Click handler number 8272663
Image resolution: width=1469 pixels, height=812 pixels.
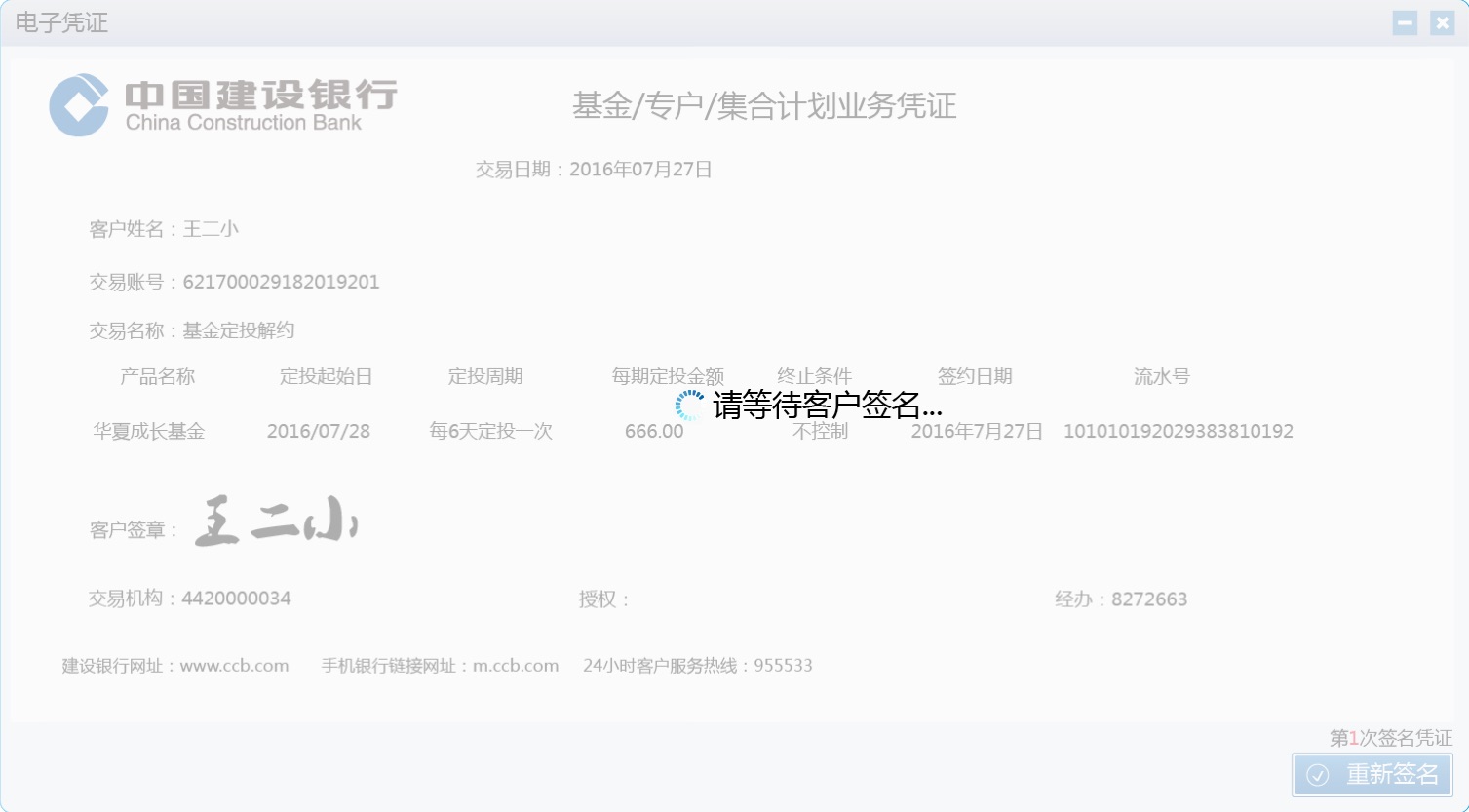coord(1149,599)
